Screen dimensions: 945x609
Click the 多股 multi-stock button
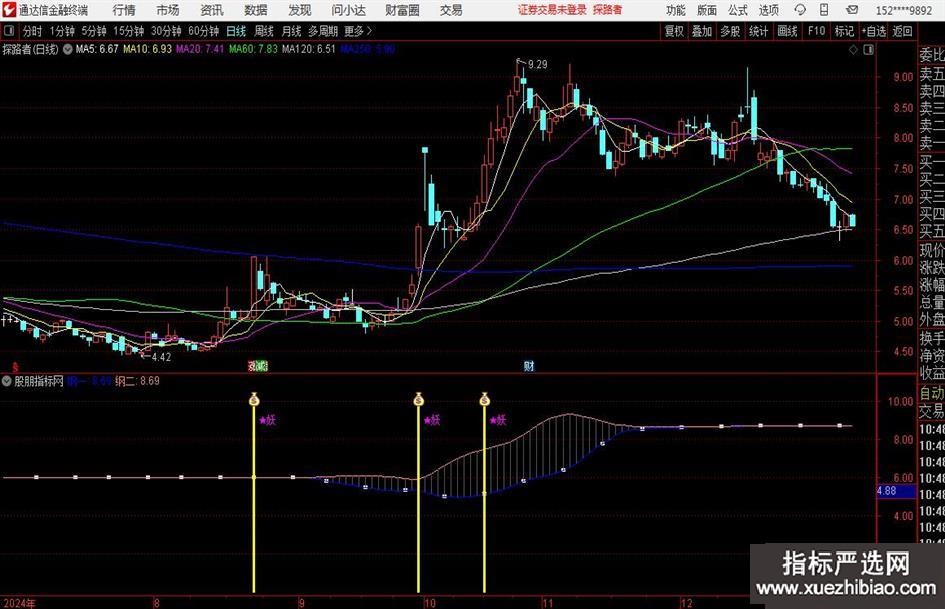(x=730, y=31)
